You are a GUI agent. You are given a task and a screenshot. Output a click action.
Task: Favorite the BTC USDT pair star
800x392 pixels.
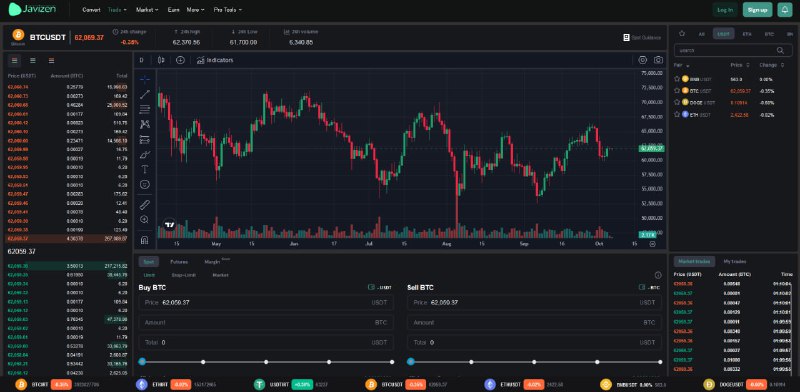677,90
